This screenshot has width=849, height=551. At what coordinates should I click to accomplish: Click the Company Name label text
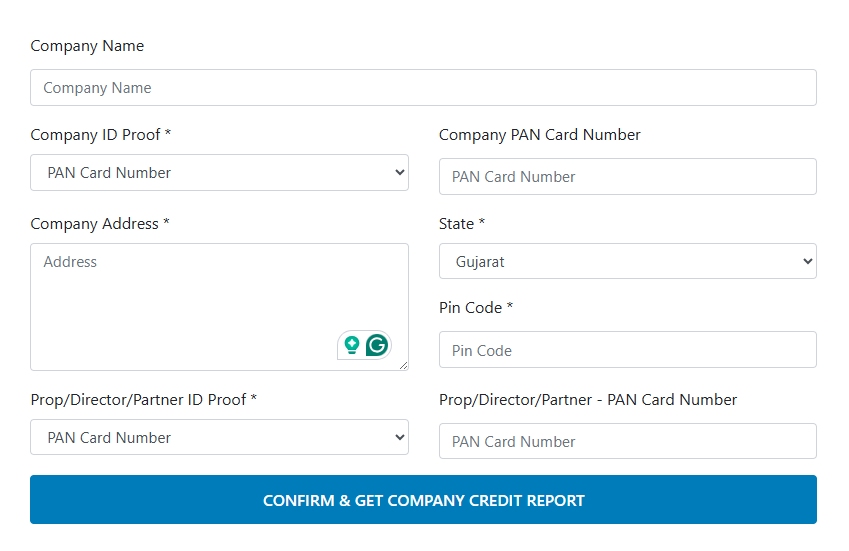coord(87,46)
